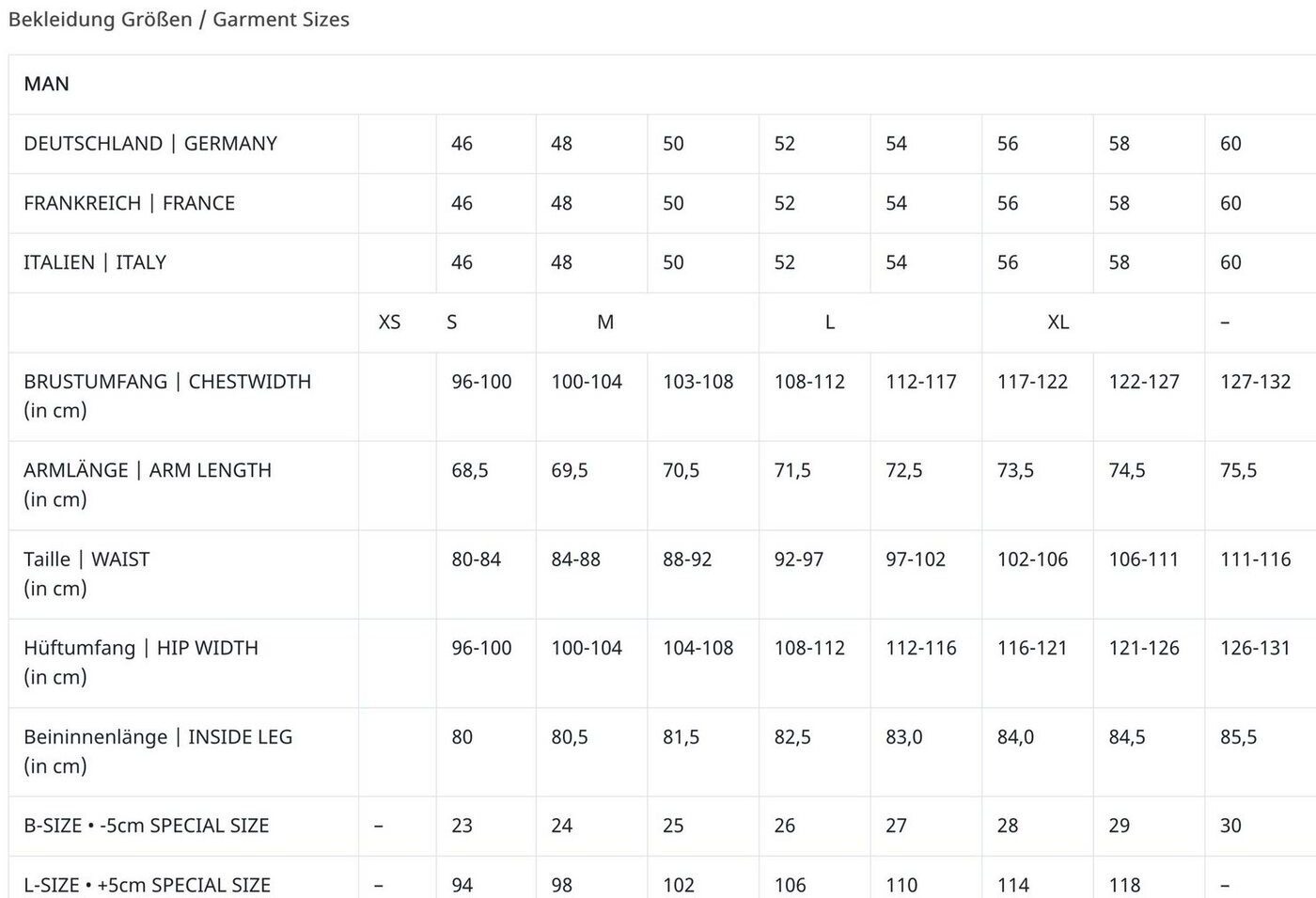Screen dimensions: 1316x898
Task: Click the Beininnenlänge | INSIDE LEG label
Action: coord(158,737)
